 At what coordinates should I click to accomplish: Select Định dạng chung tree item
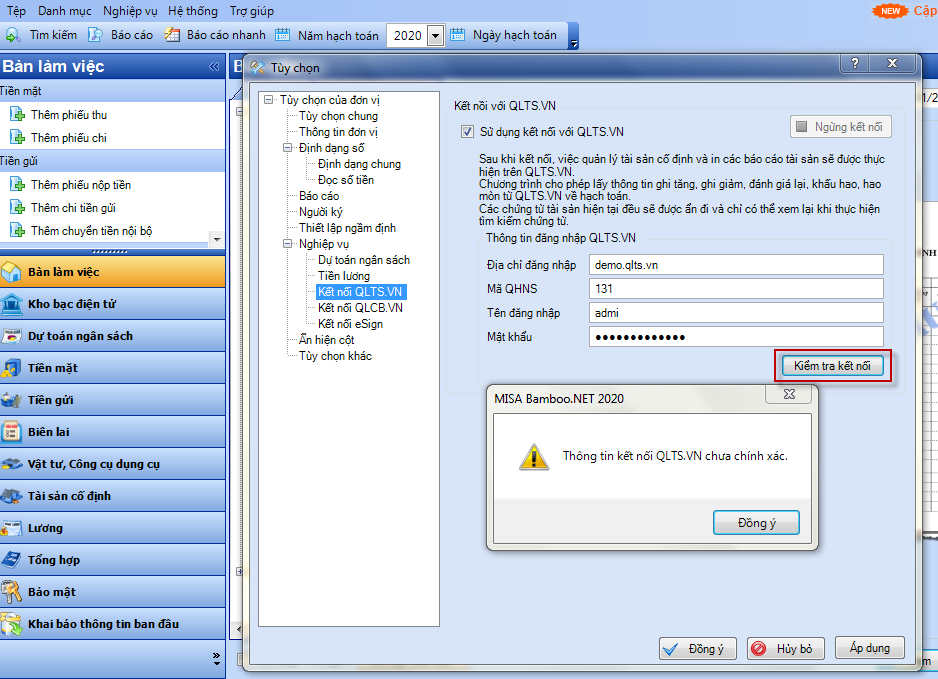pyautogui.click(x=360, y=164)
